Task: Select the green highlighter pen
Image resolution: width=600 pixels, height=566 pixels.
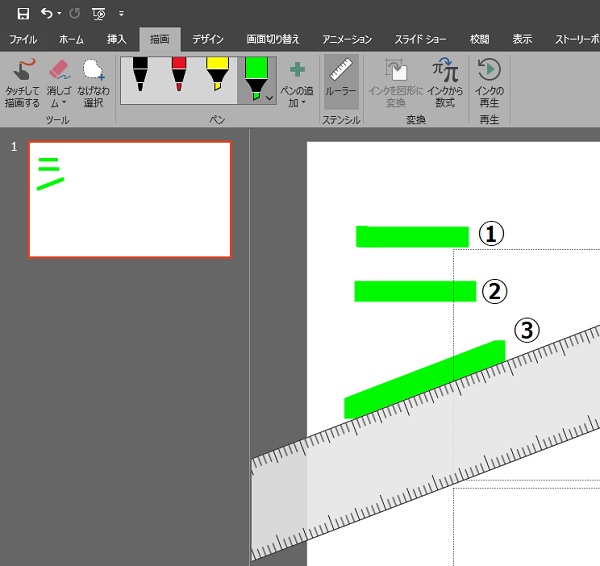Action: 256,79
